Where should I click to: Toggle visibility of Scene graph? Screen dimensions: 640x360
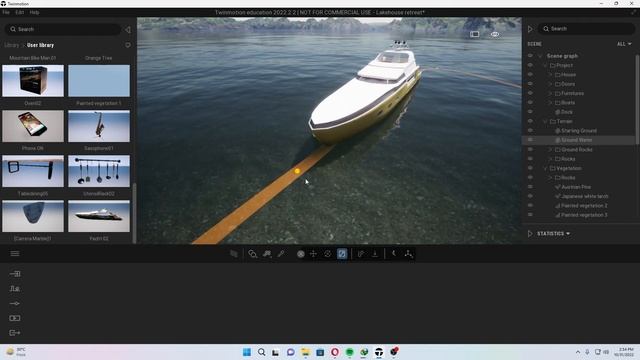coord(530,56)
